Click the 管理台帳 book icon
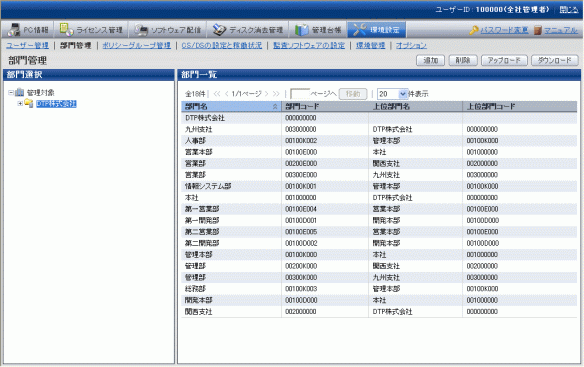This screenshot has width=584, height=367. pyautogui.click(x=302, y=30)
